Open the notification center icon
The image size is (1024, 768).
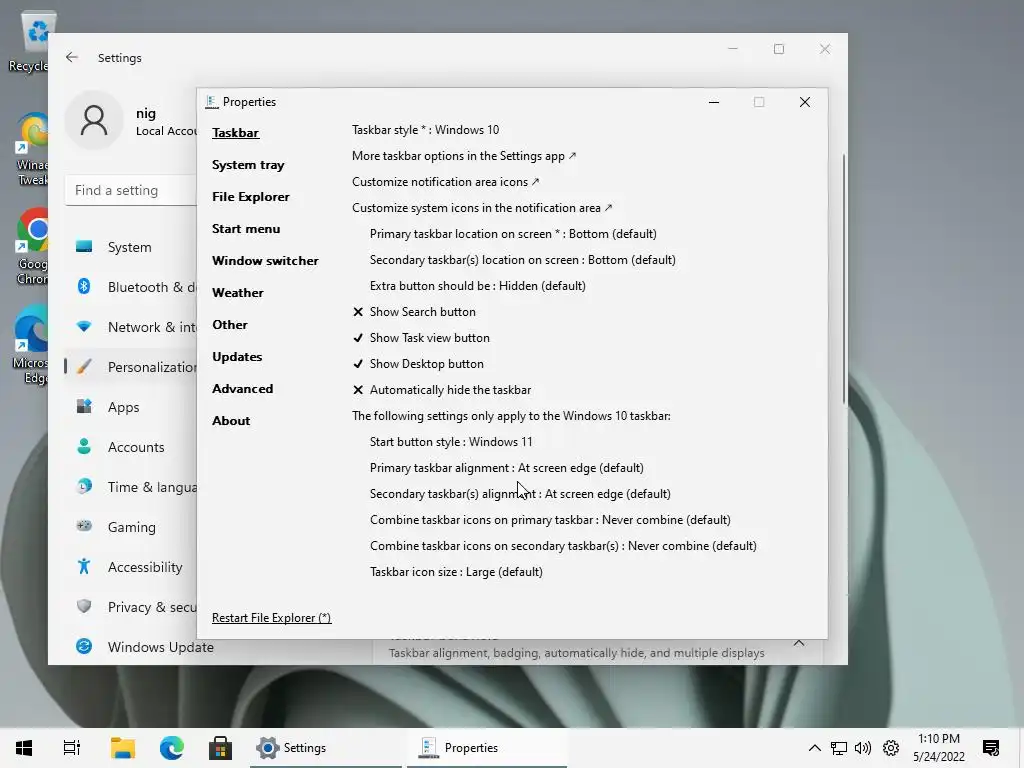click(991, 748)
